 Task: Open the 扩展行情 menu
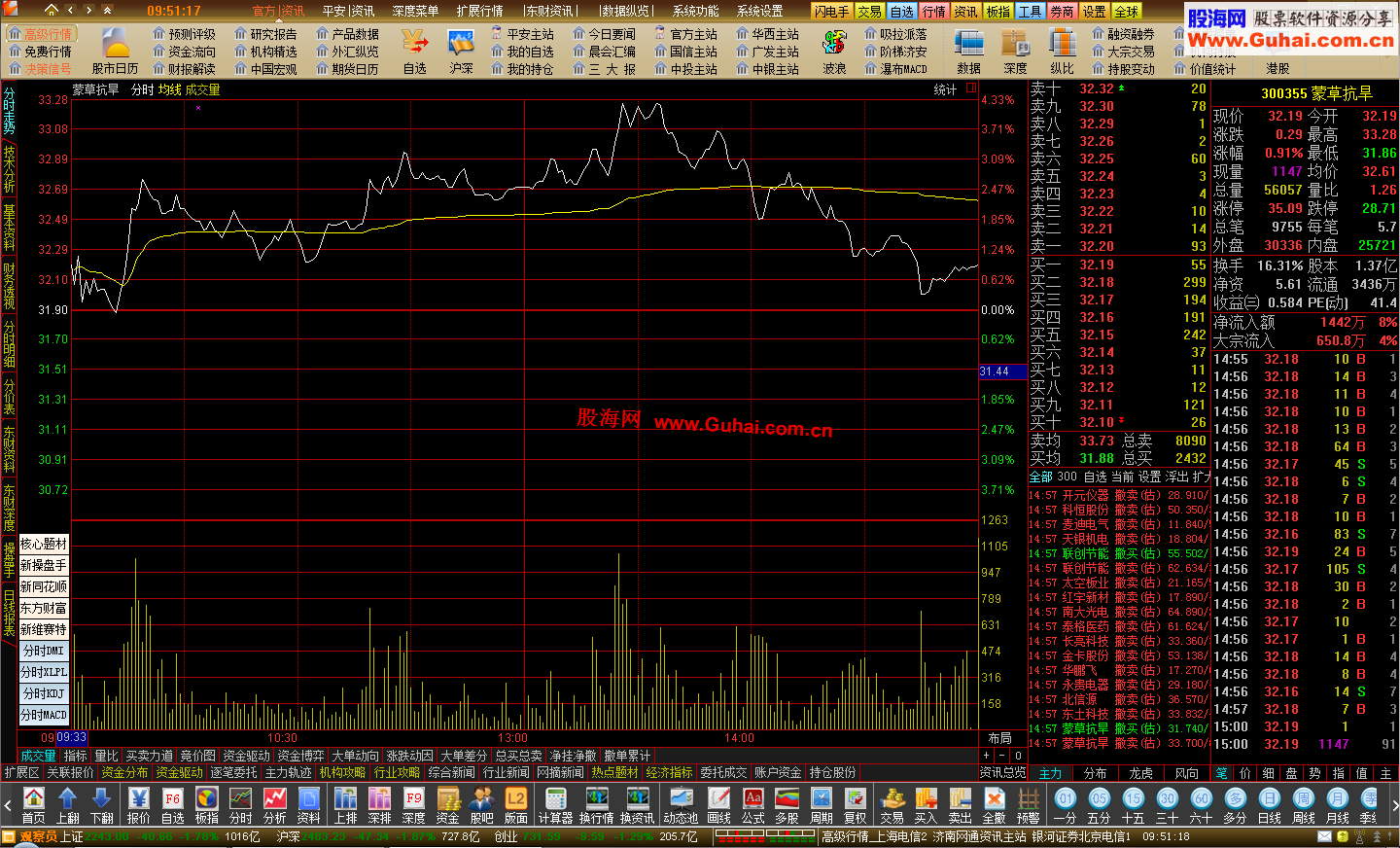click(479, 11)
